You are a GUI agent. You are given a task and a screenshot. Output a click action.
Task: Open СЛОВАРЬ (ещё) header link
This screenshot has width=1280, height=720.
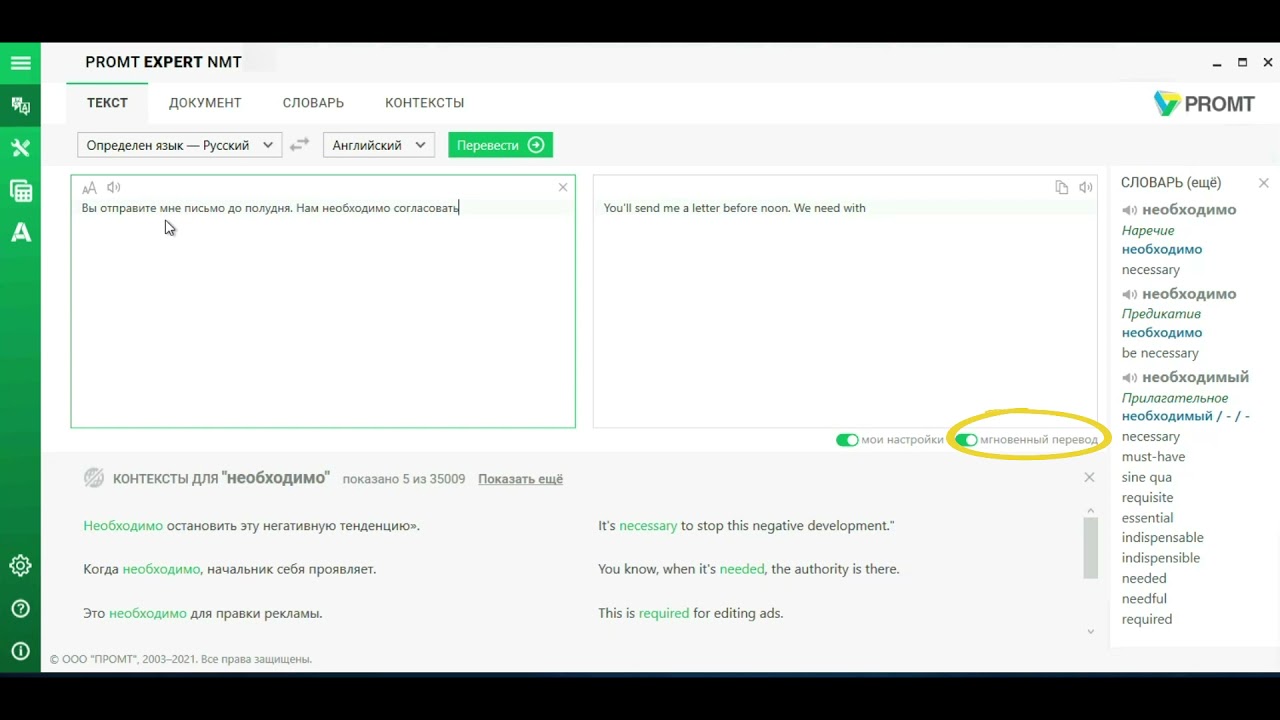click(x=1171, y=182)
